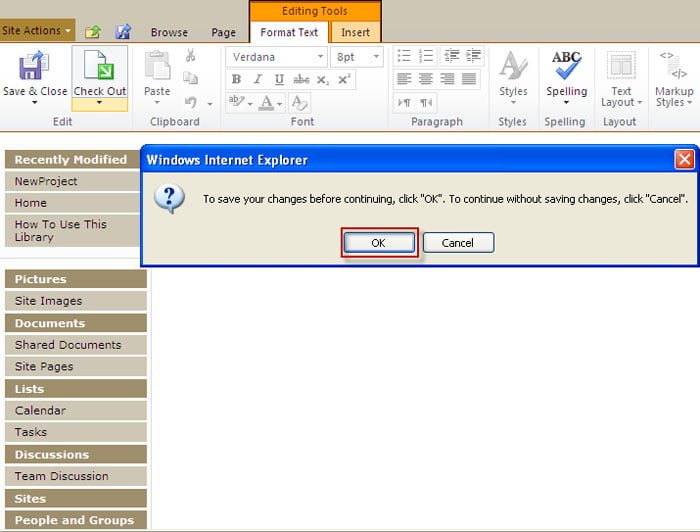Set right-to-left text direction
700x532 pixels.
[x=426, y=103]
